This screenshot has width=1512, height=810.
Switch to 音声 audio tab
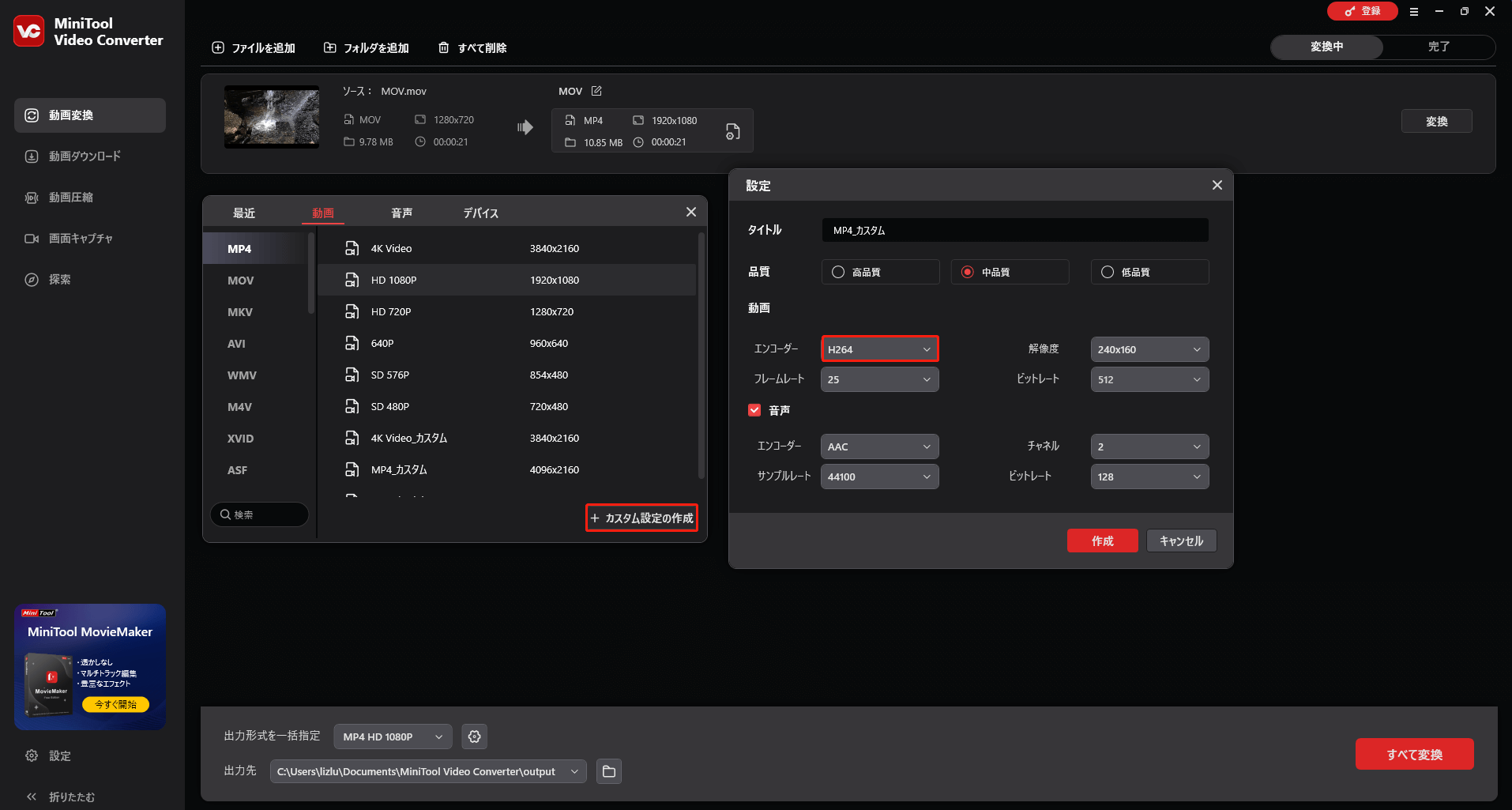point(402,213)
